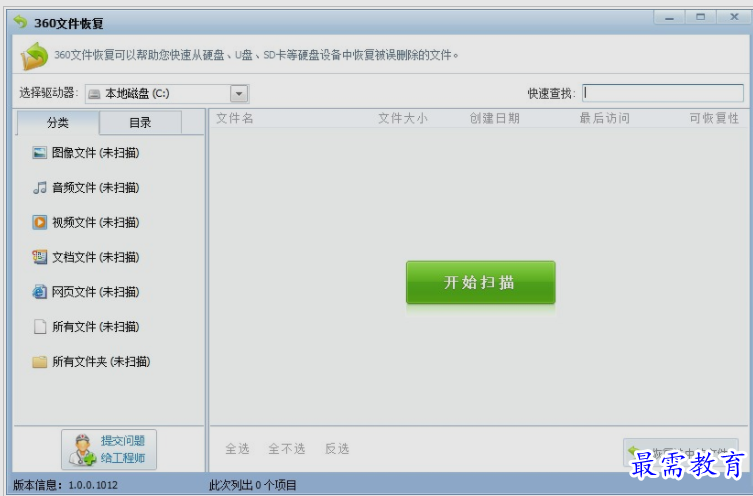The width and height of the screenshot is (753, 496).
Task: Select 视频文件 (未扫描) category
Action: pos(85,222)
